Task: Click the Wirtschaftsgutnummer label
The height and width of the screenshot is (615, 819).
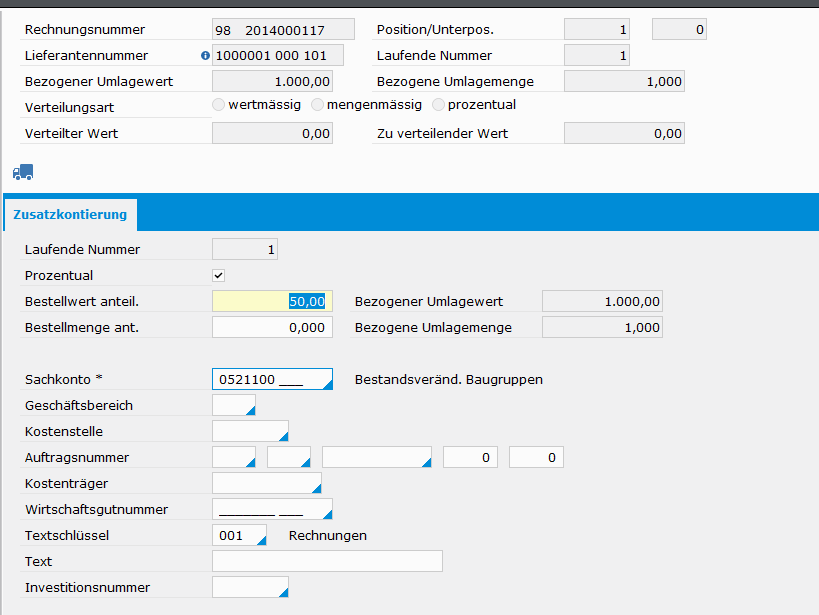Action: tap(96, 509)
